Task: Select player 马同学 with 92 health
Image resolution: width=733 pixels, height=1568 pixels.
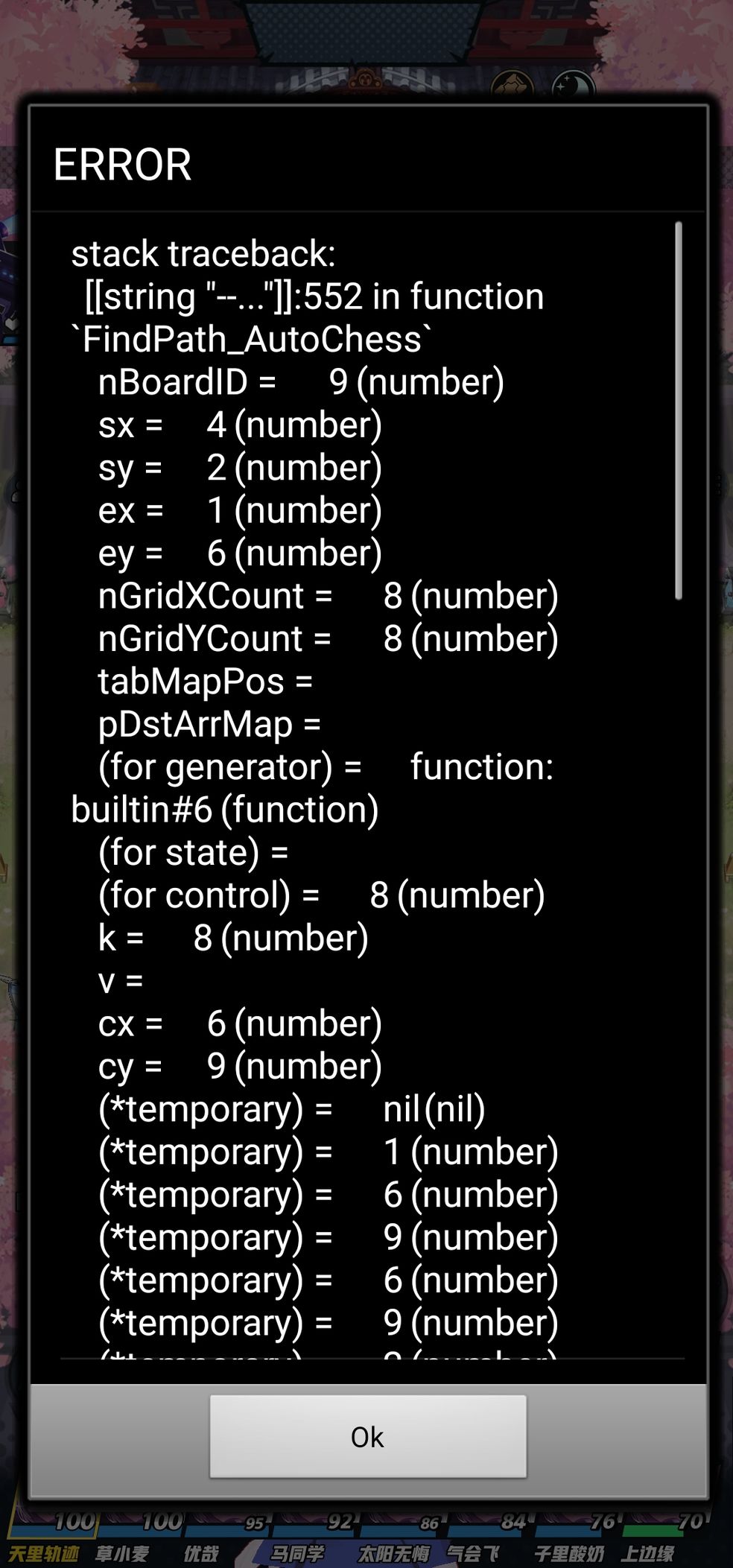Action: [296, 1553]
